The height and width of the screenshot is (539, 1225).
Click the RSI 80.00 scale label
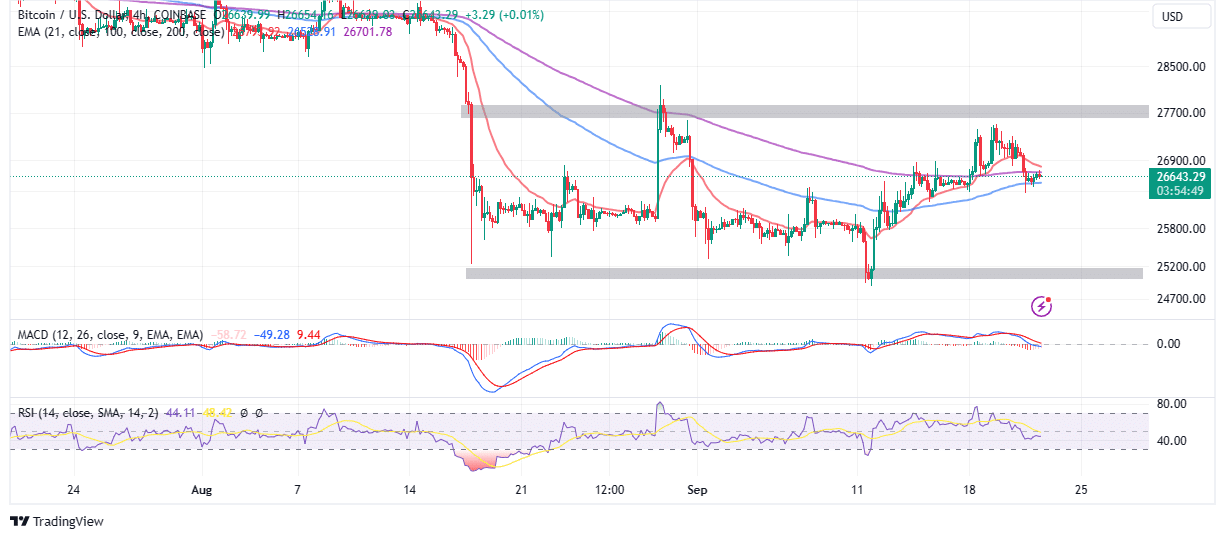[x=1171, y=404]
